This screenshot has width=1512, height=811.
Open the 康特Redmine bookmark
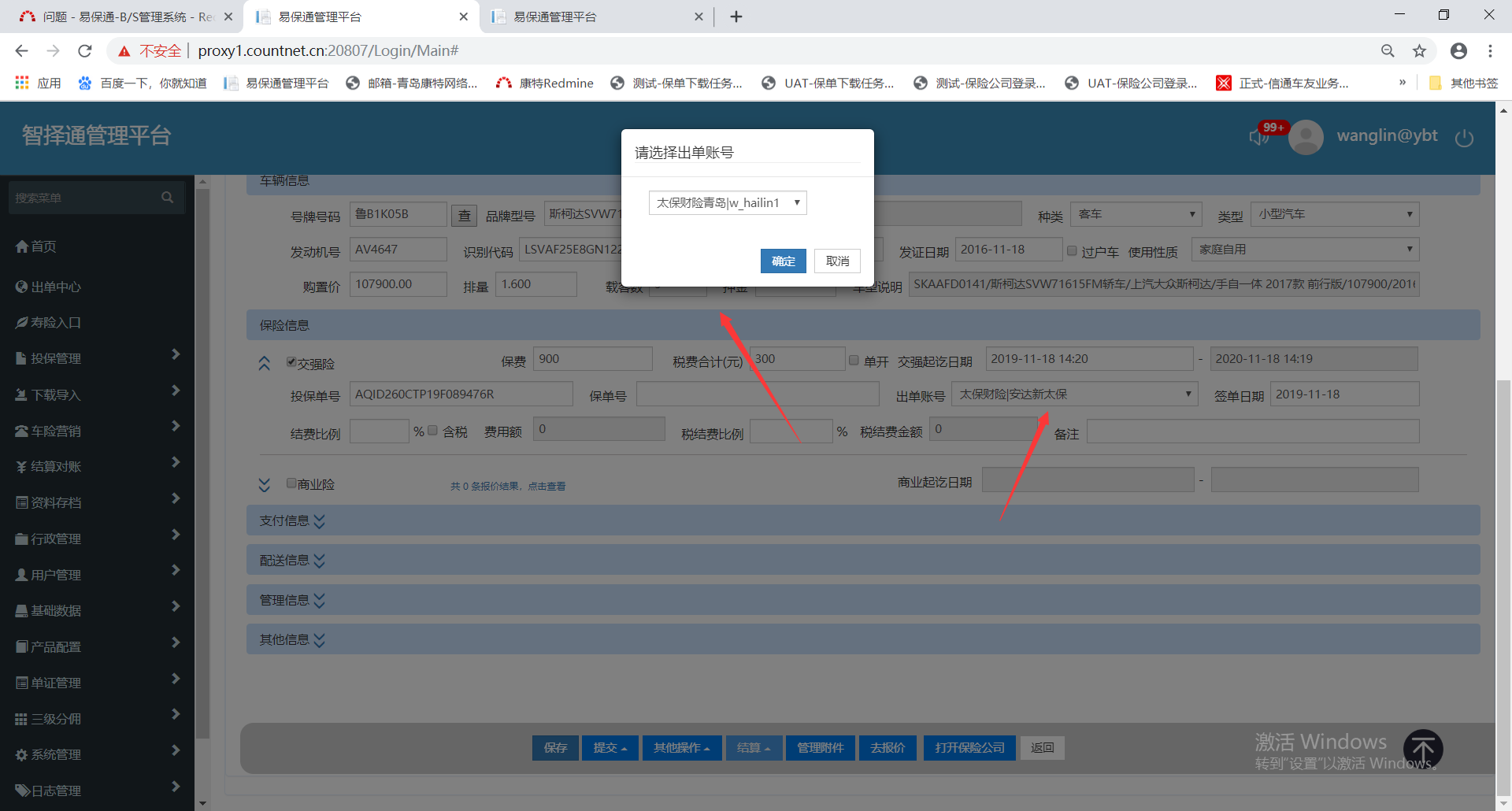545,83
